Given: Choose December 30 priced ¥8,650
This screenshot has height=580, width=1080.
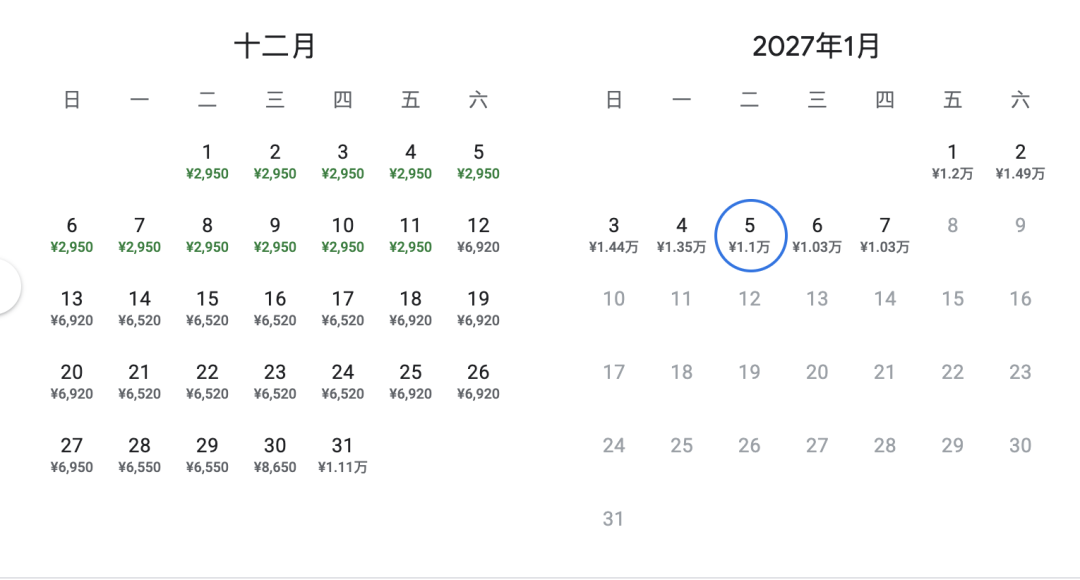Looking at the screenshot, I should 275,455.
